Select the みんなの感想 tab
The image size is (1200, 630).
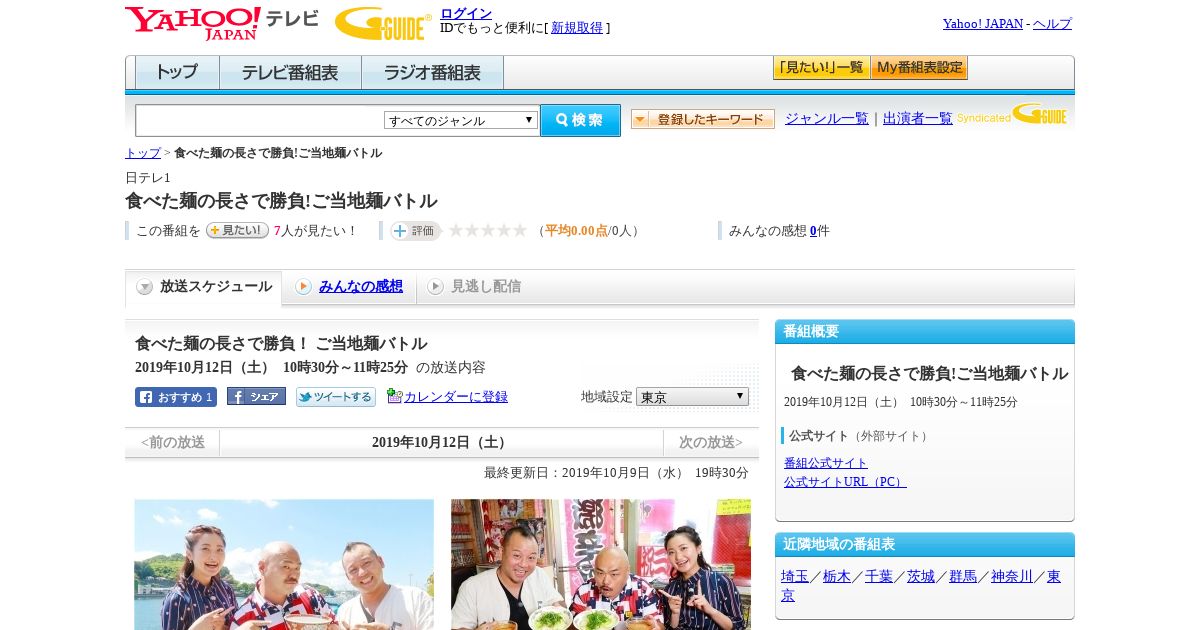tap(349, 287)
